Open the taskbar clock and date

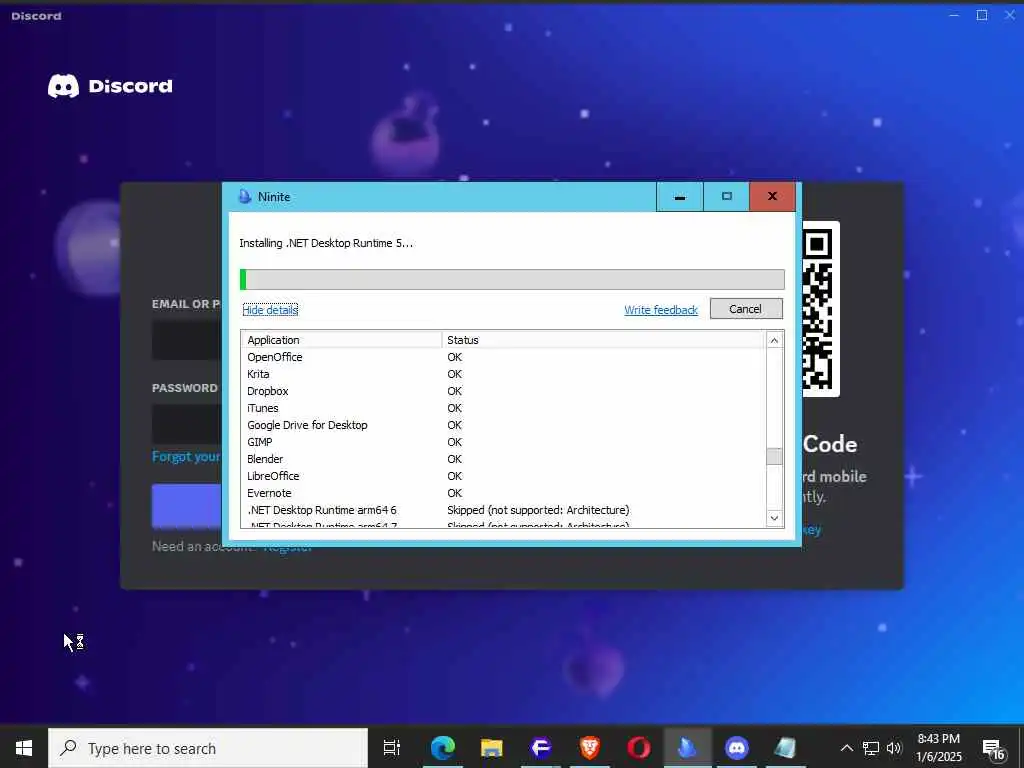tap(938, 748)
